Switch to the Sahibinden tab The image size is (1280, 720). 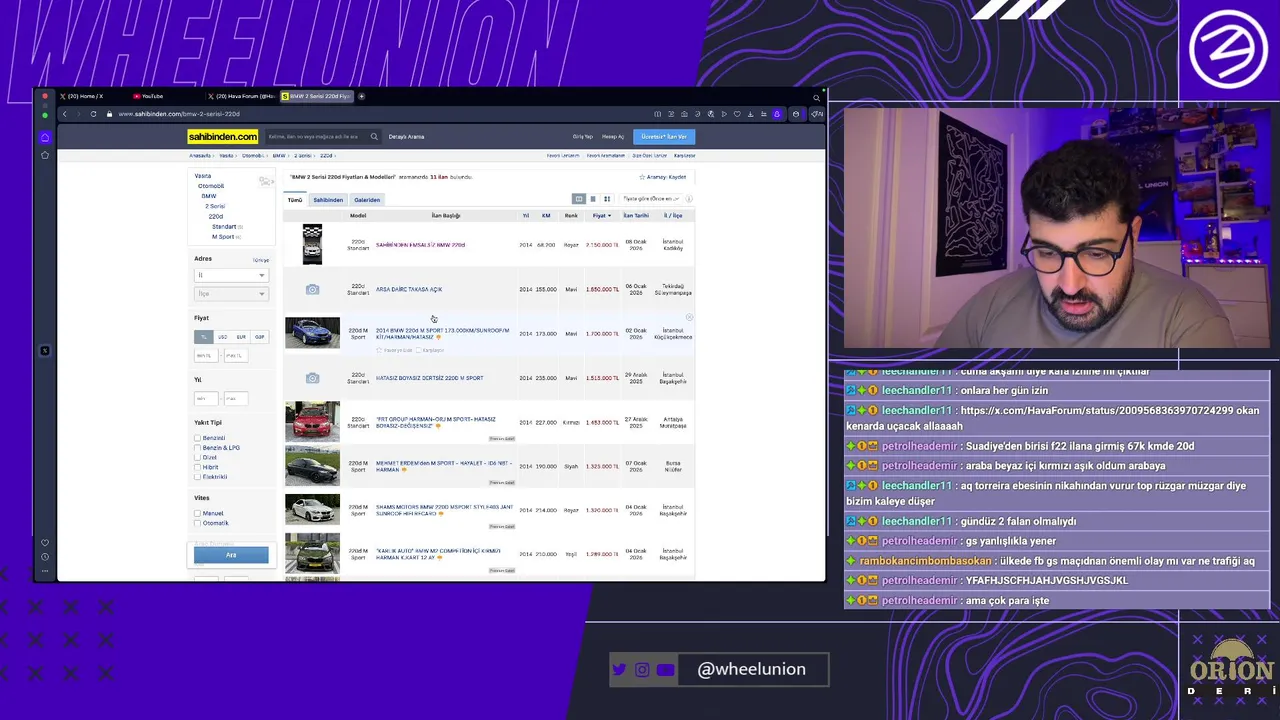tap(328, 200)
